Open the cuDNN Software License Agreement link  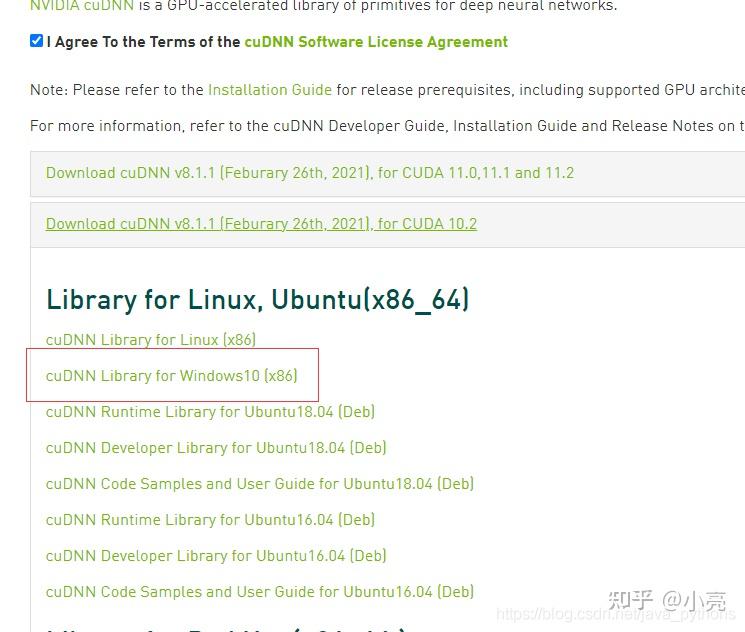[x=376, y=42]
